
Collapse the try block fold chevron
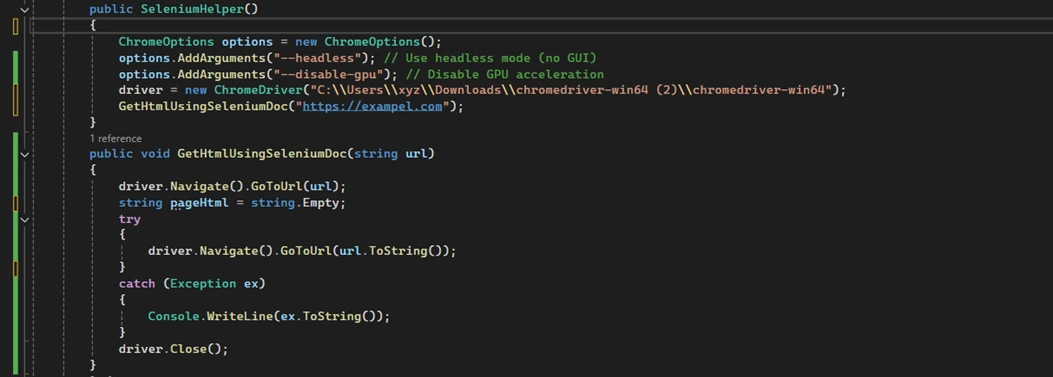click(25, 219)
